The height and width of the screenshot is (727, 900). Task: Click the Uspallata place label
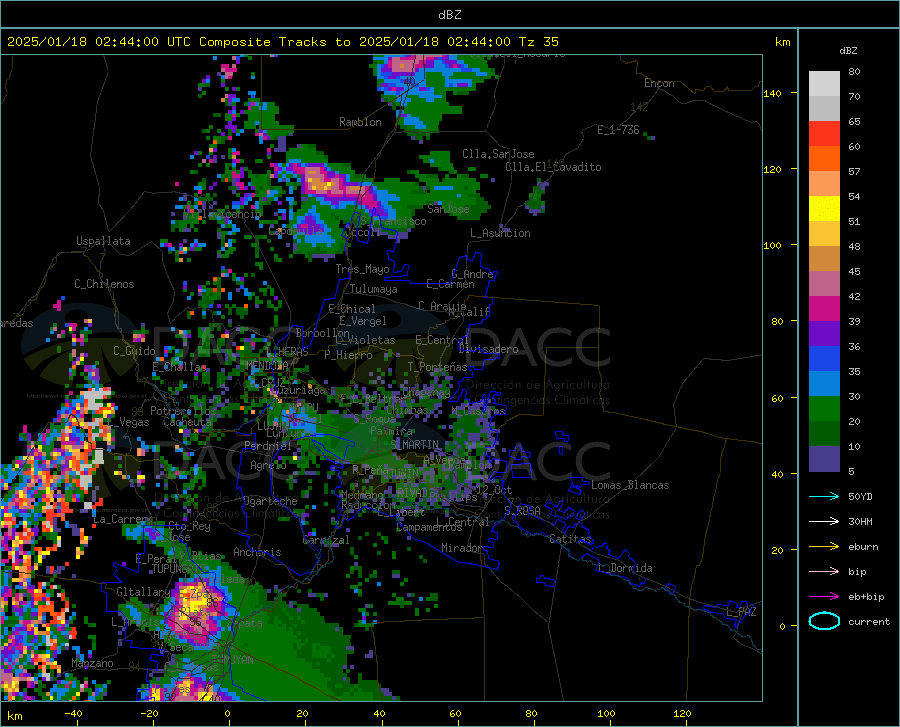coord(103,242)
